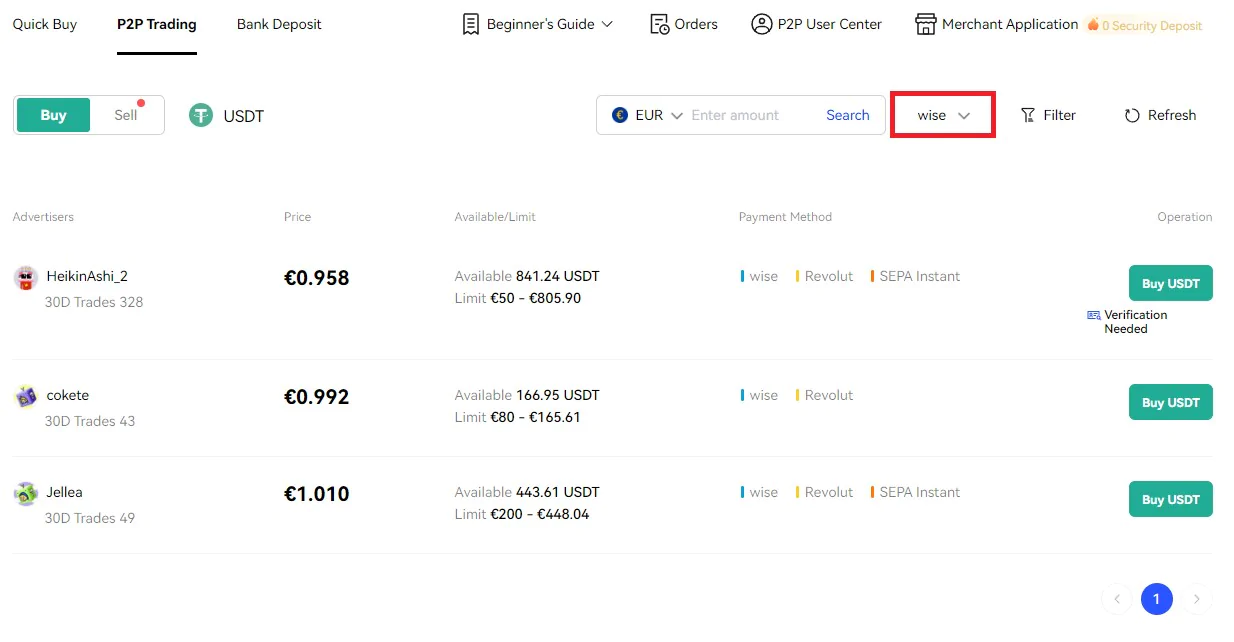Click the Verification Needed label

(1135, 322)
